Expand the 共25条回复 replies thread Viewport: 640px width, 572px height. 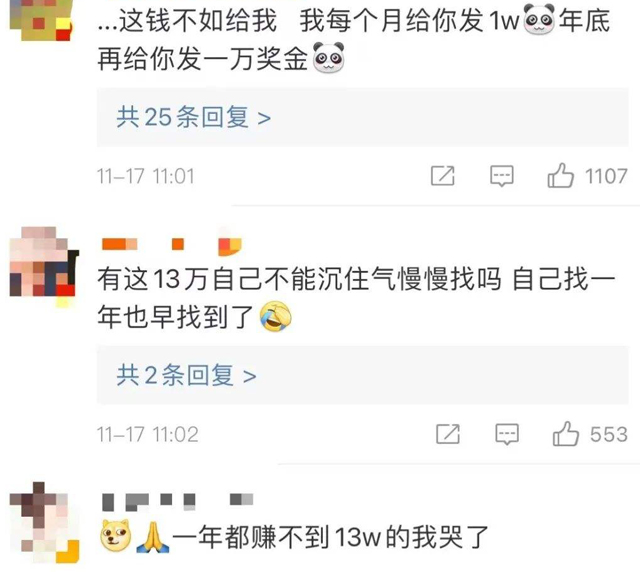362,117
